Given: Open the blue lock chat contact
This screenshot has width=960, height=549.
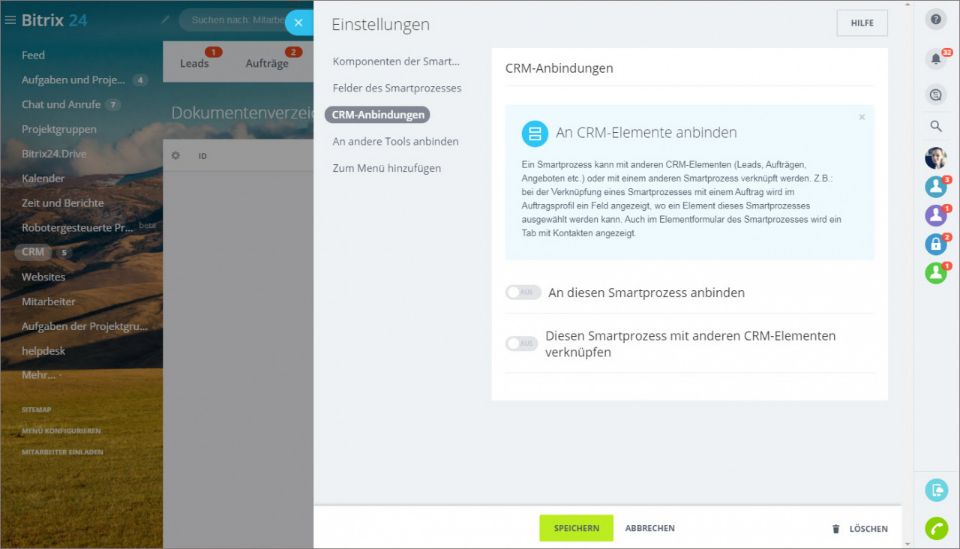Looking at the screenshot, I should point(935,244).
